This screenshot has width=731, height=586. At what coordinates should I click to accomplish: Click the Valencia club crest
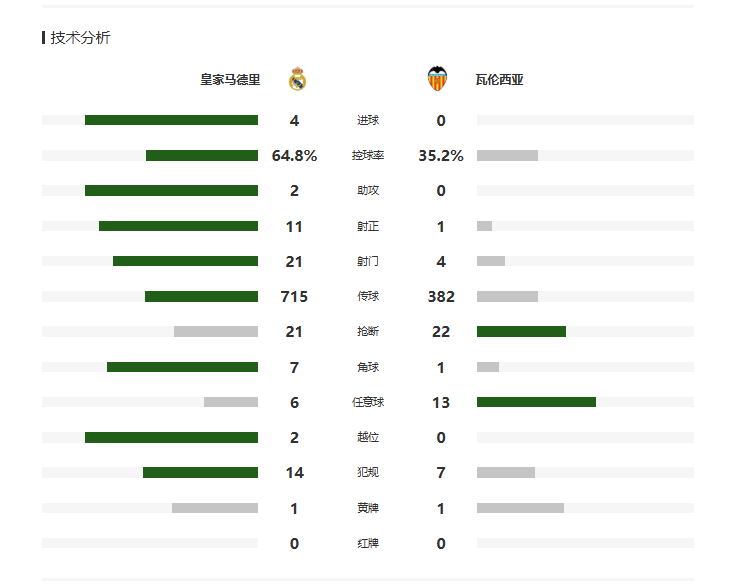437,79
